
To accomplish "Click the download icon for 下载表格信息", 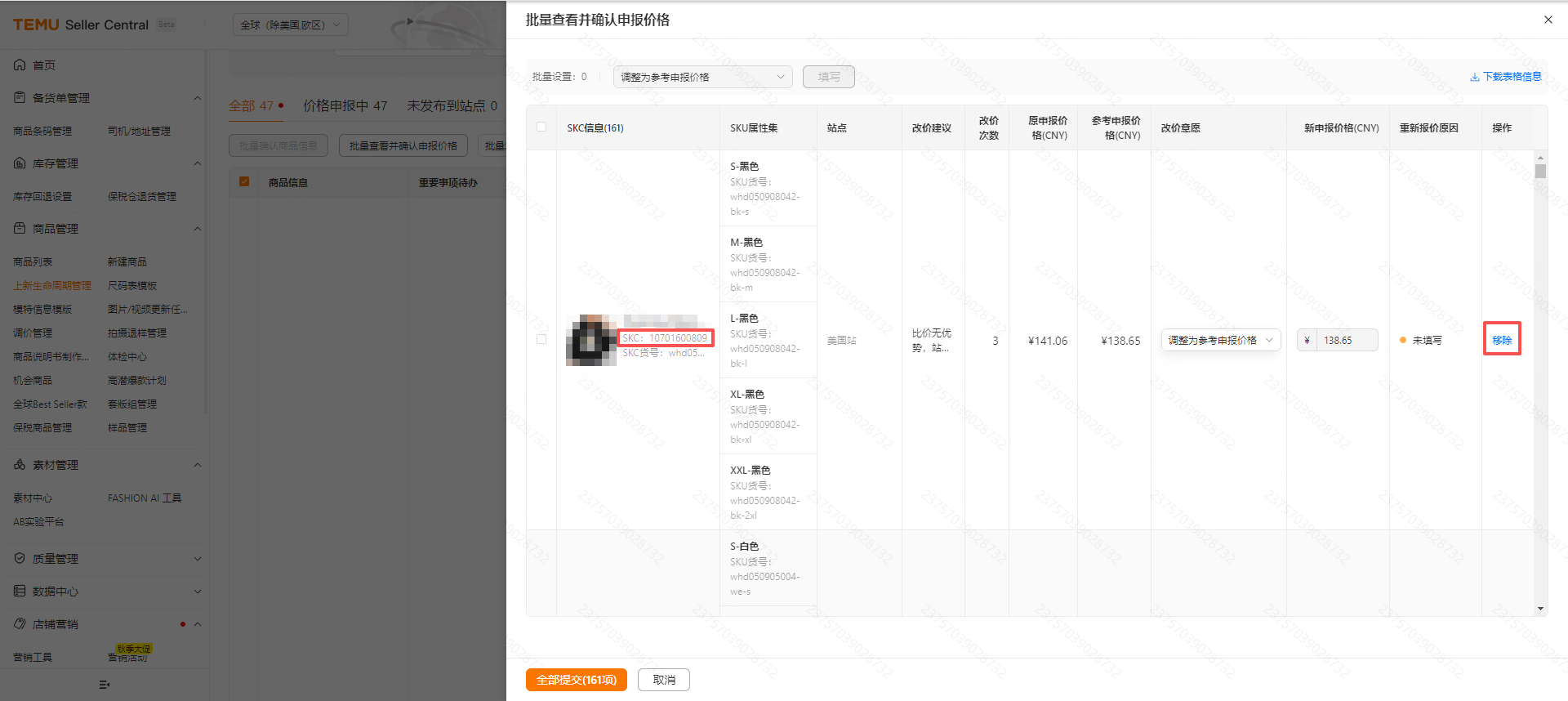I will [1474, 77].
